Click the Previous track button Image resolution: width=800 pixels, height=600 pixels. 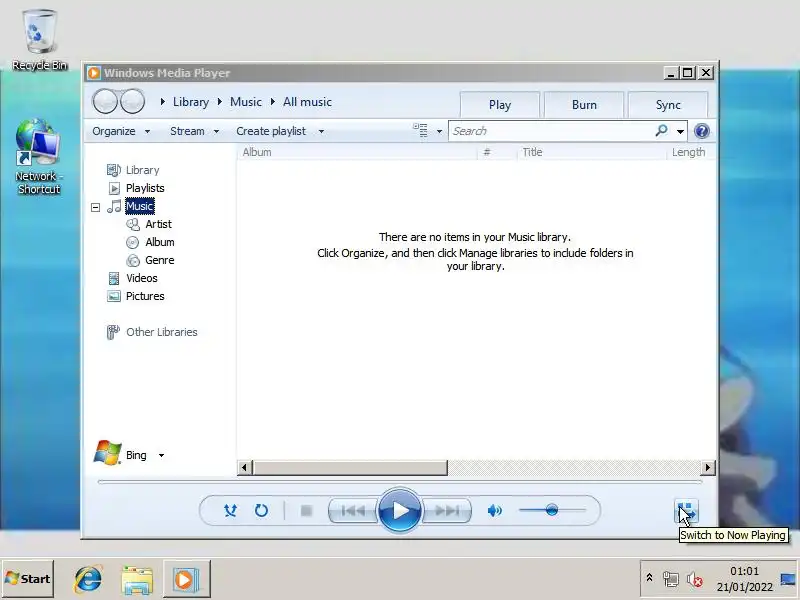pos(353,510)
